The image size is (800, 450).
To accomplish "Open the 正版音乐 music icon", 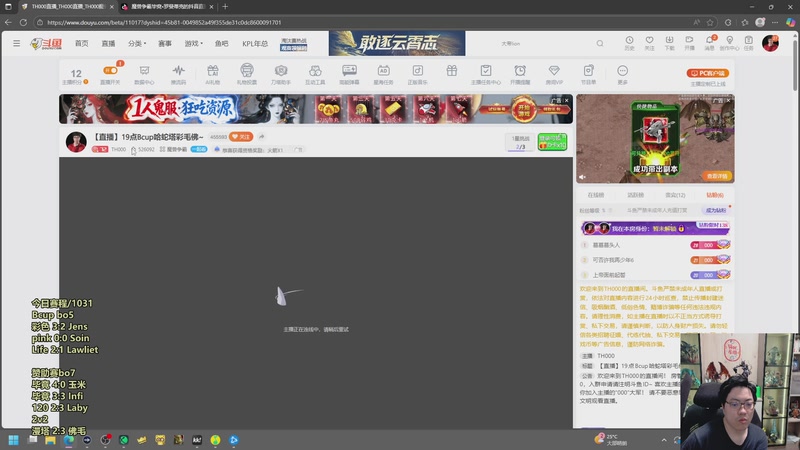I will click(x=417, y=74).
